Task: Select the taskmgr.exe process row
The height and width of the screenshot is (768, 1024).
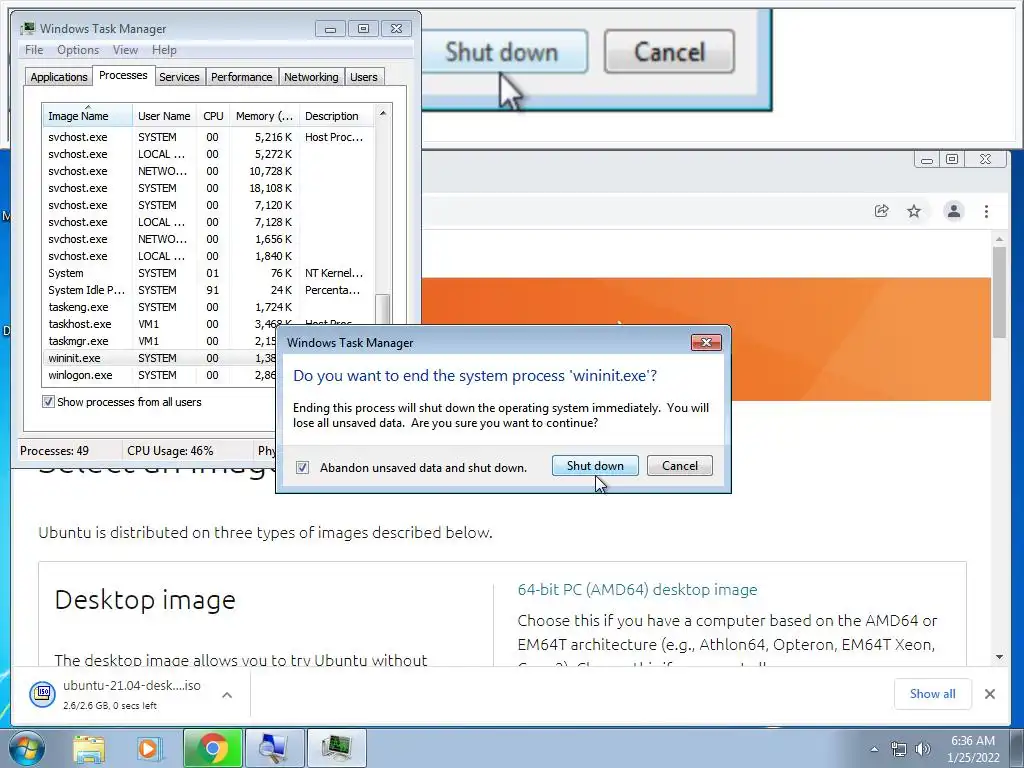Action: (x=160, y=341)
